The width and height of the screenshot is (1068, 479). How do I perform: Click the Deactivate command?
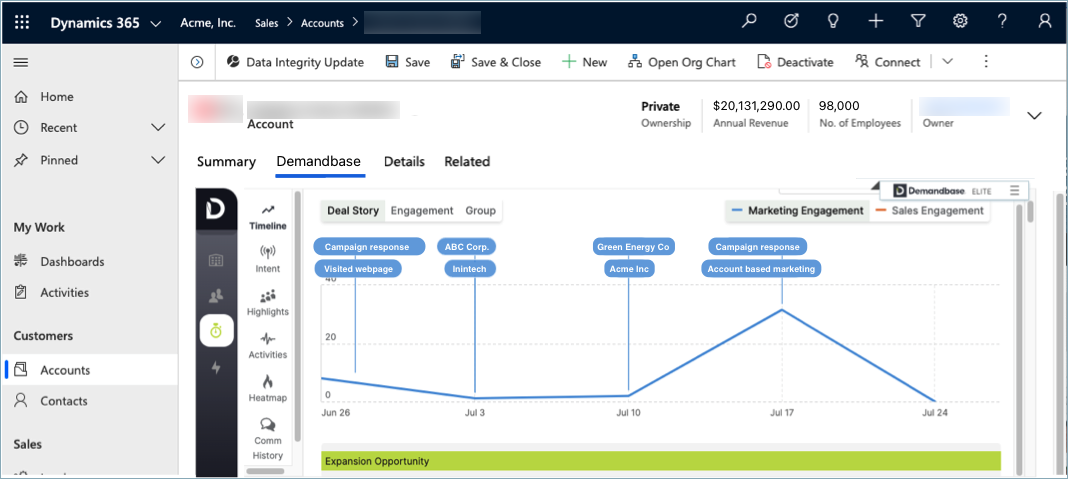[796, 62]
